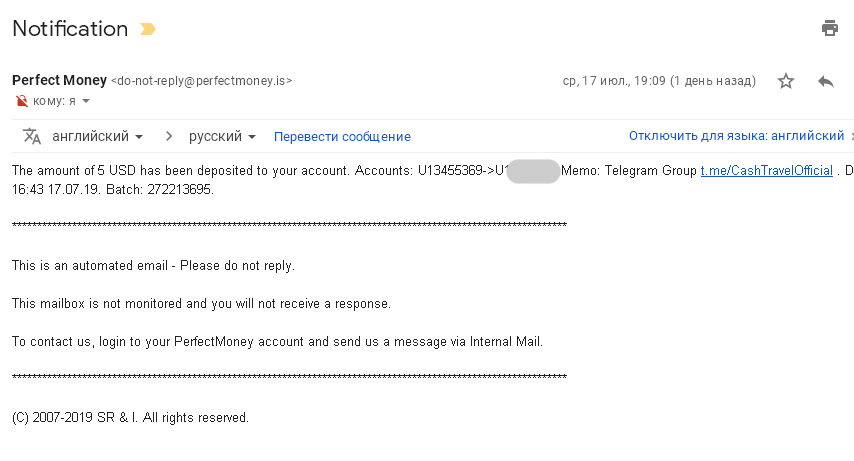
Task: Star this Perfect Money message
Action: [785, 81]
